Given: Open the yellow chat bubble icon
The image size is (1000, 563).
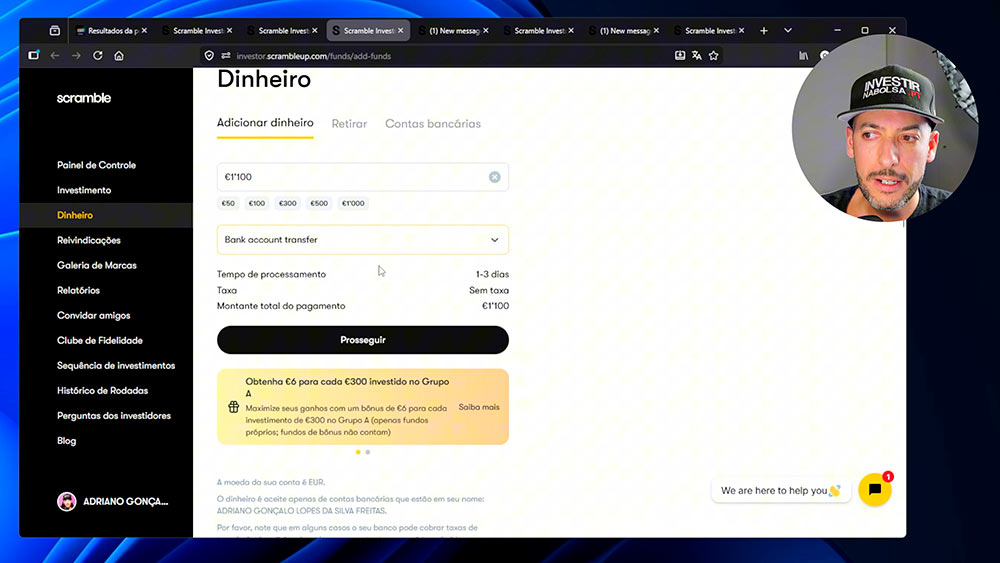Looking at the screenshot, I should pyautogui.click(x=875, y=490).
